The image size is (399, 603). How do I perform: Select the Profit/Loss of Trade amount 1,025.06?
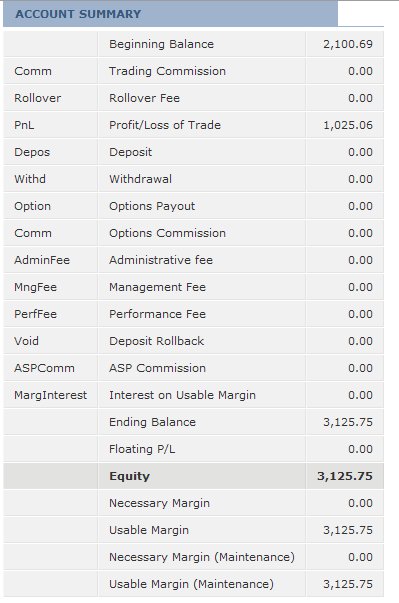click(347, 125)
